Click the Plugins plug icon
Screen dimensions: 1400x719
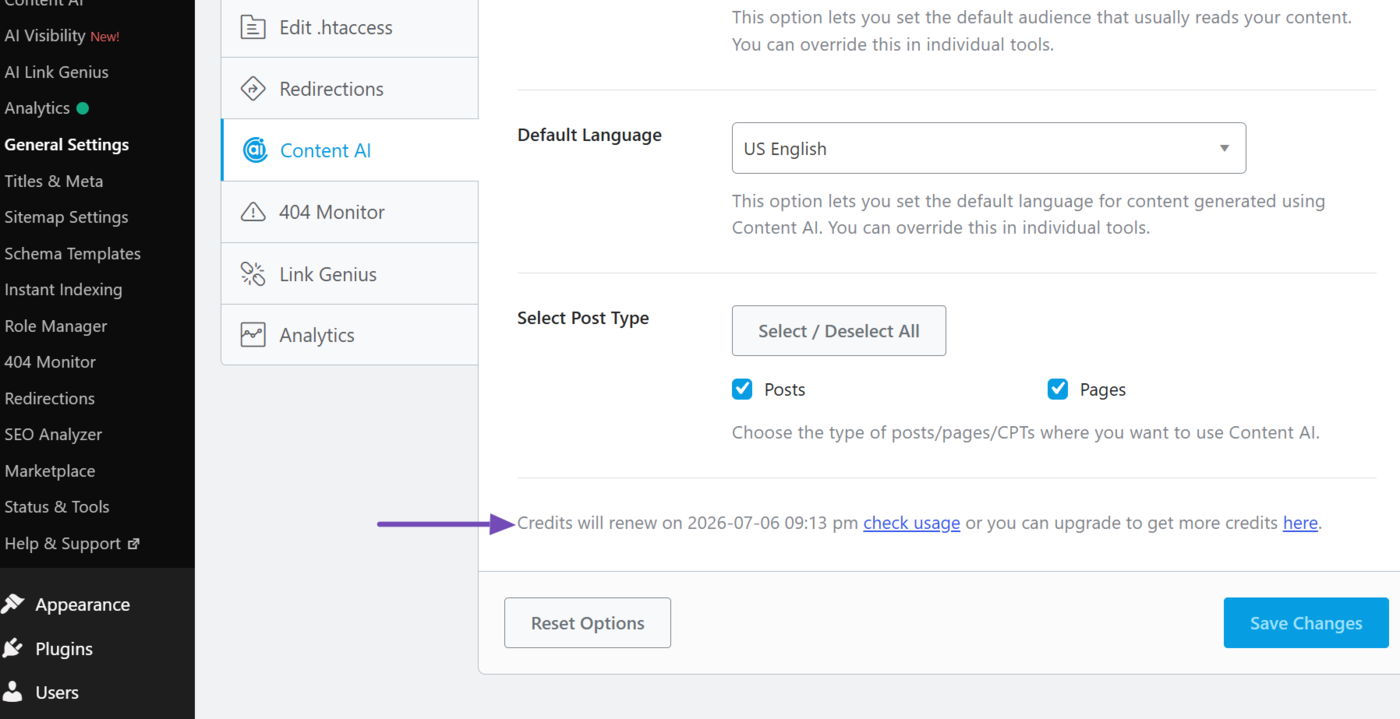[x=13, y=648]
